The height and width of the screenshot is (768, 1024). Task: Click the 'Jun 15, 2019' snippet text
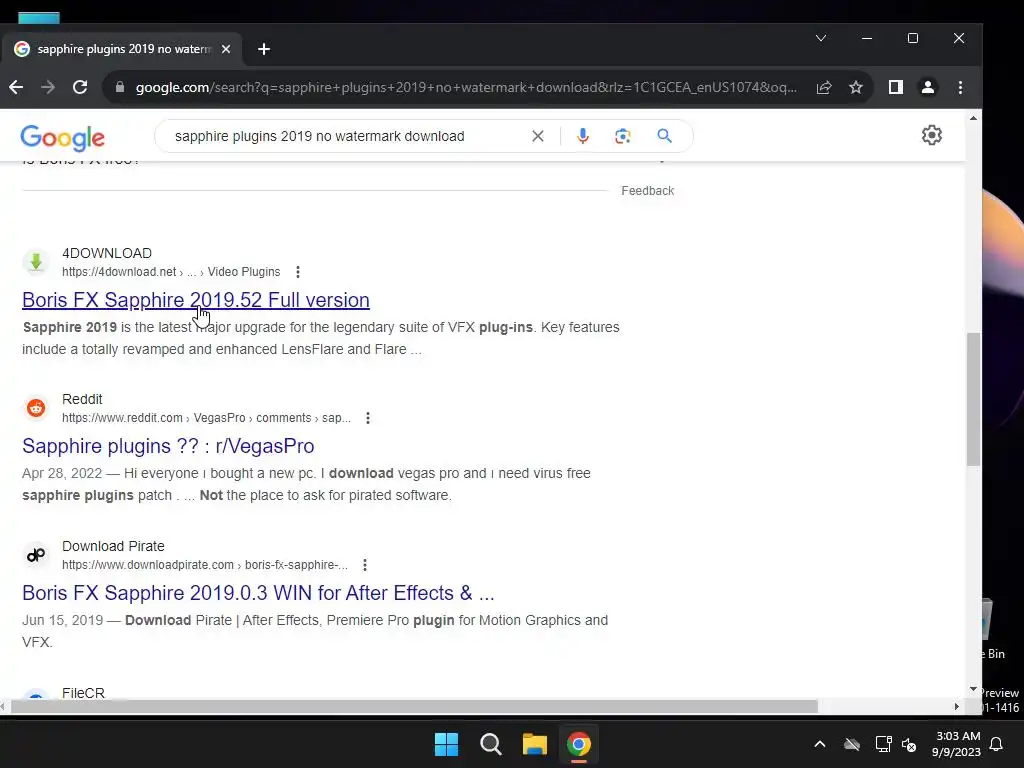(315, 631)
